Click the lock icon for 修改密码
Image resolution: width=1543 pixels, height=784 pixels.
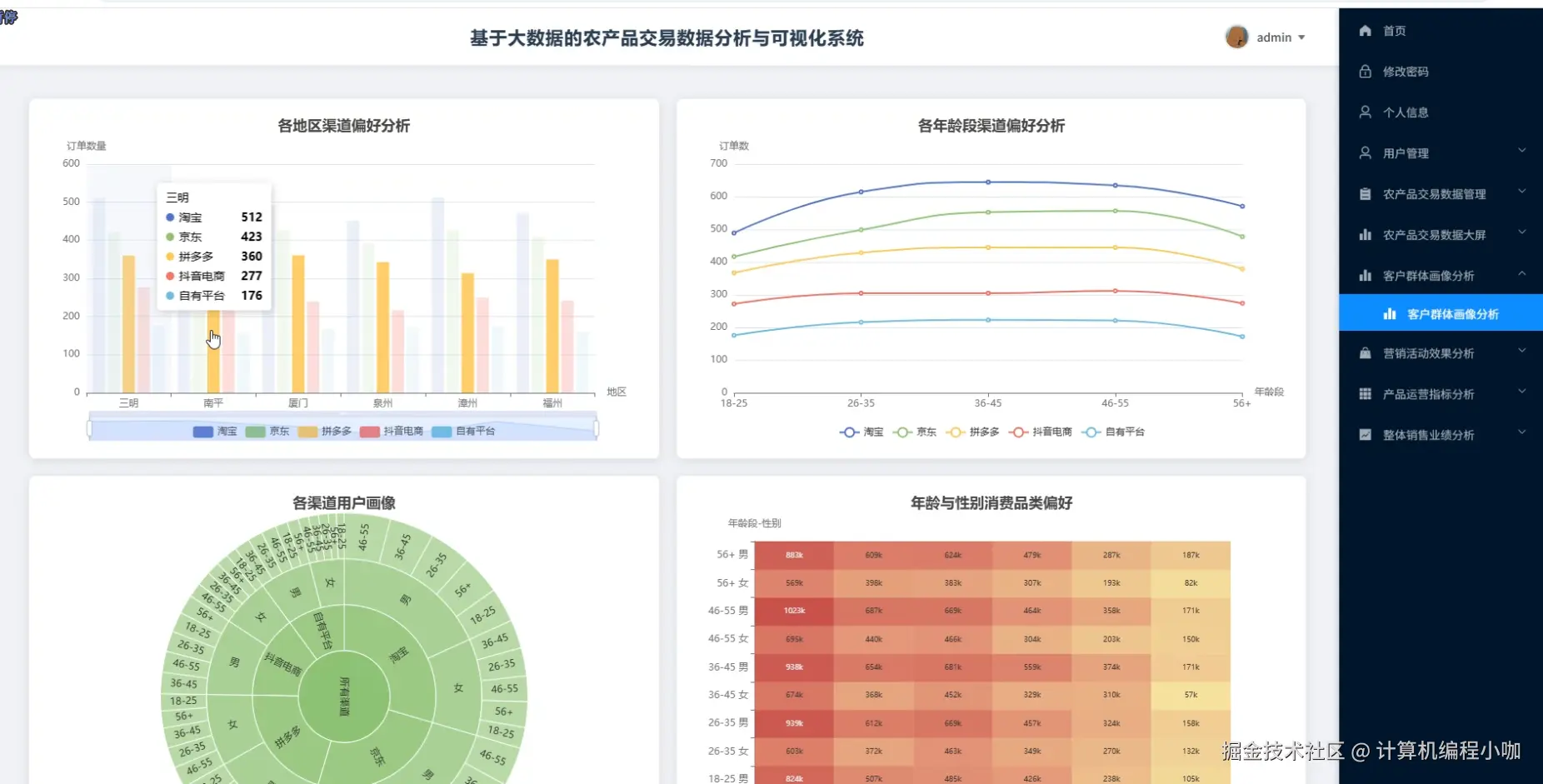click(1365, 72)
